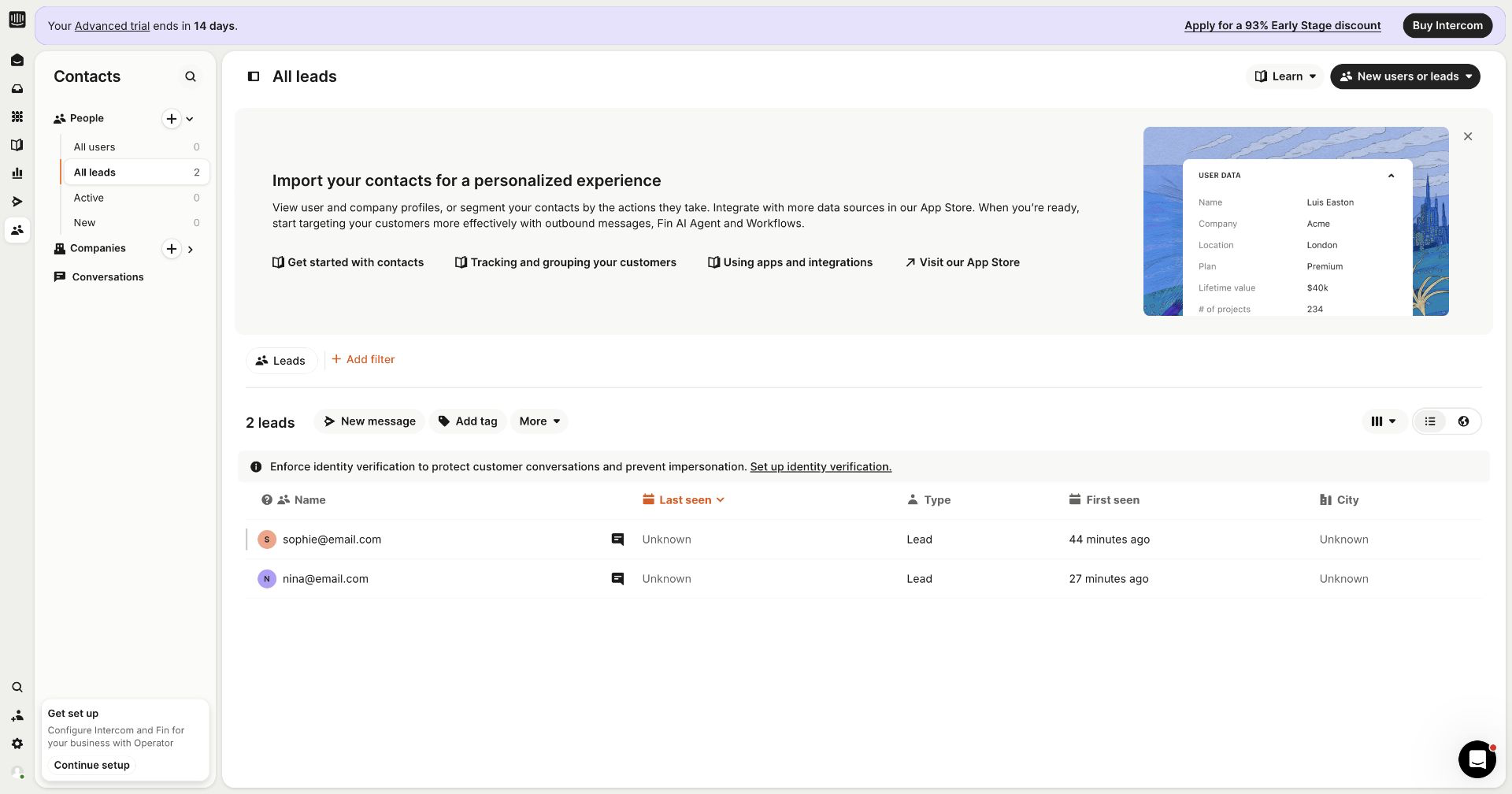This screenshot has width=1512, height=794.
Task: Collapse the People section chevron
Action: [190, 119]
